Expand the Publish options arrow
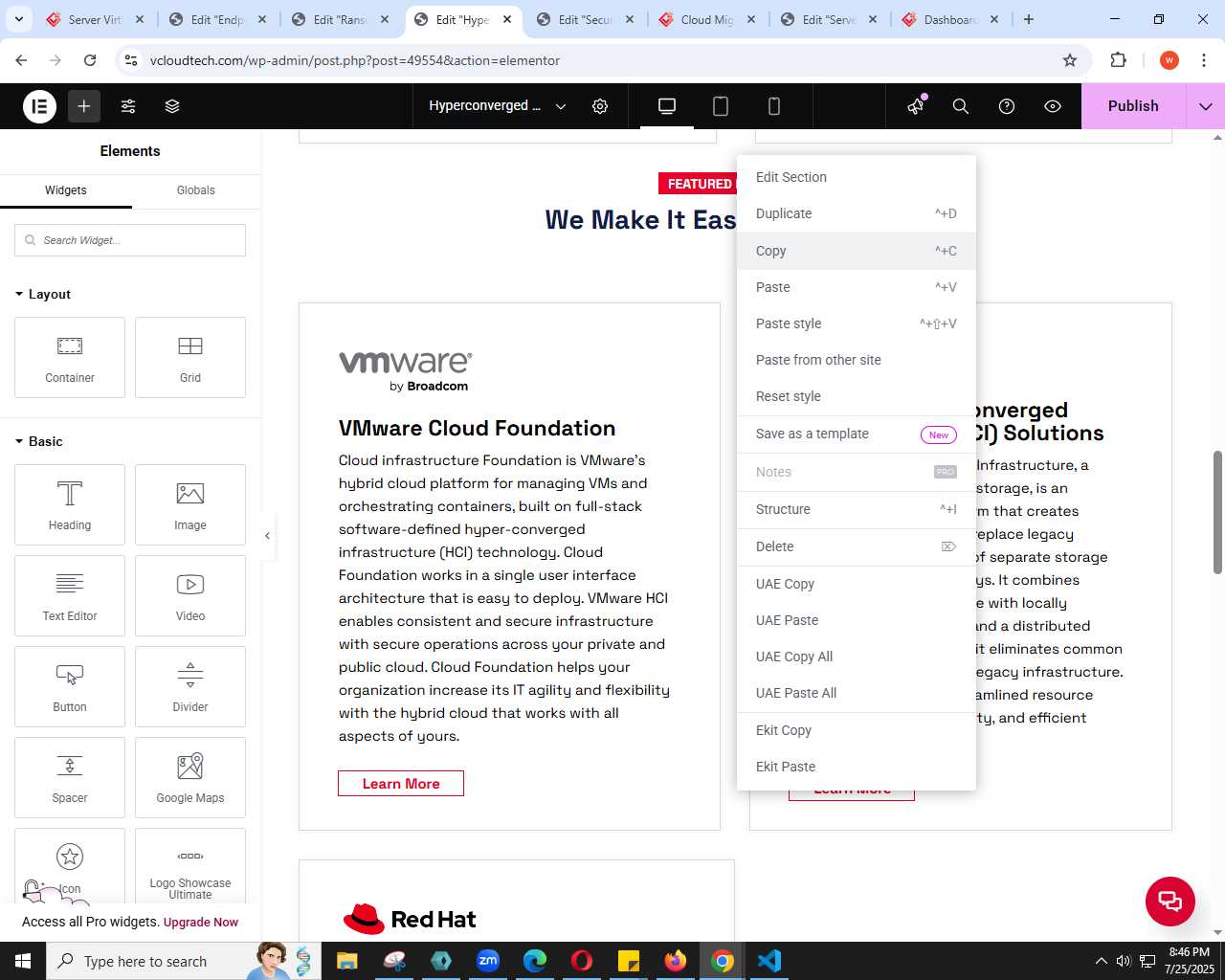 1205,106
